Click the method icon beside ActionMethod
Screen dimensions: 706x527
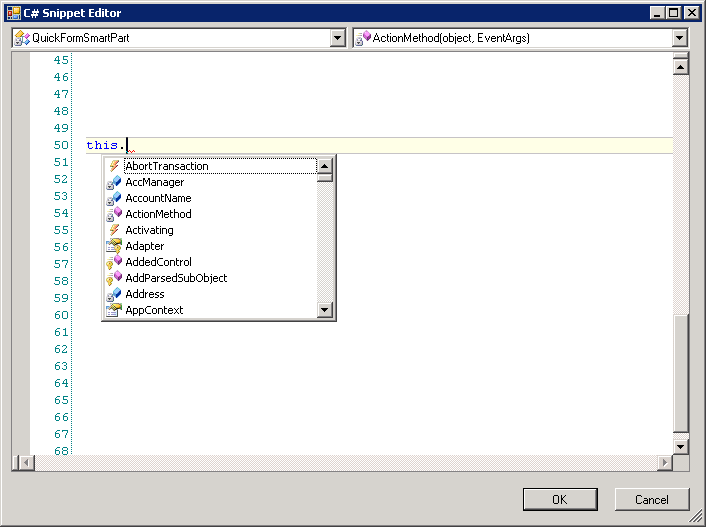point(114,214)
